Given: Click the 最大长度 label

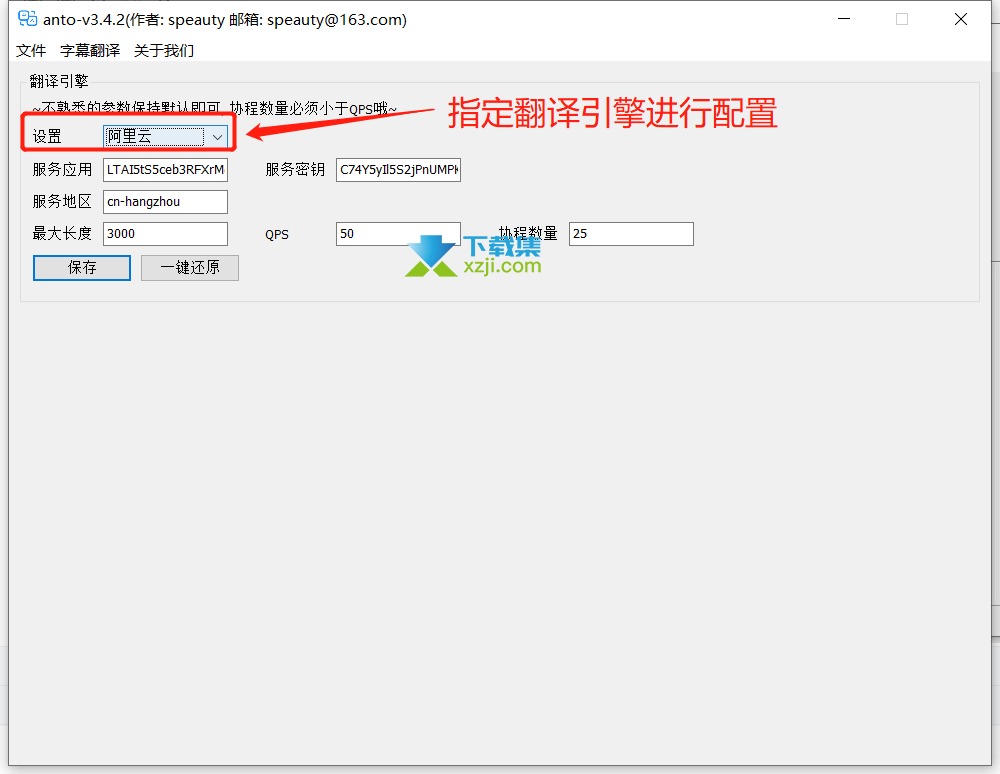Looking at the screenshot, I should point(62,234).
